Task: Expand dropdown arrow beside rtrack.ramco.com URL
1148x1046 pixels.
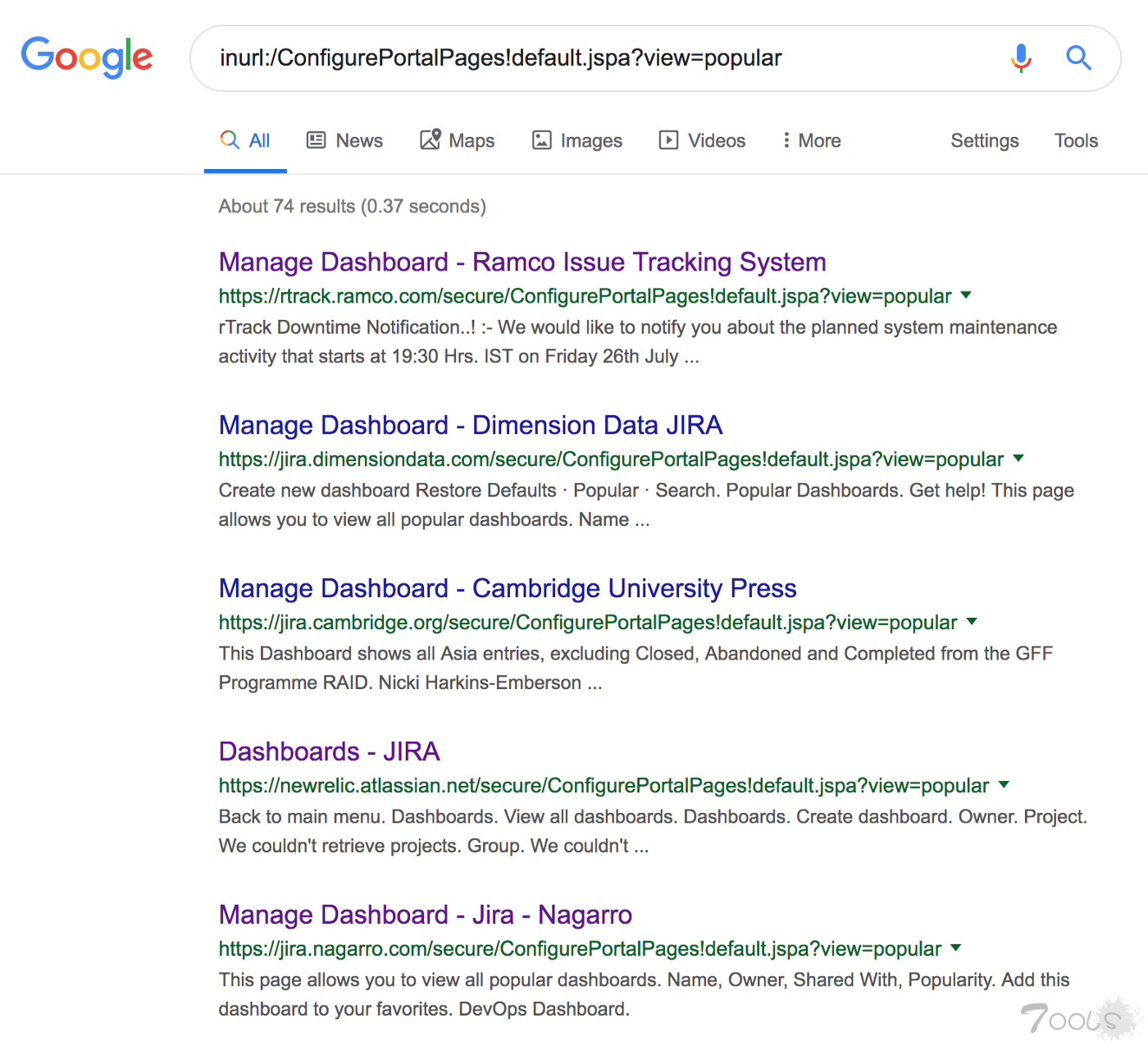Action: pos(966,295)
